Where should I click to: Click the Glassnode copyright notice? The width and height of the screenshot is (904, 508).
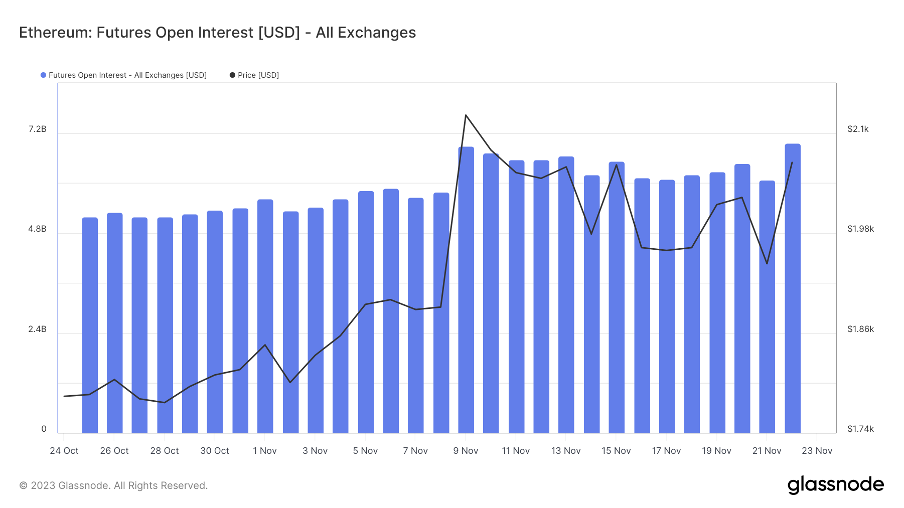tap(113, 486)
